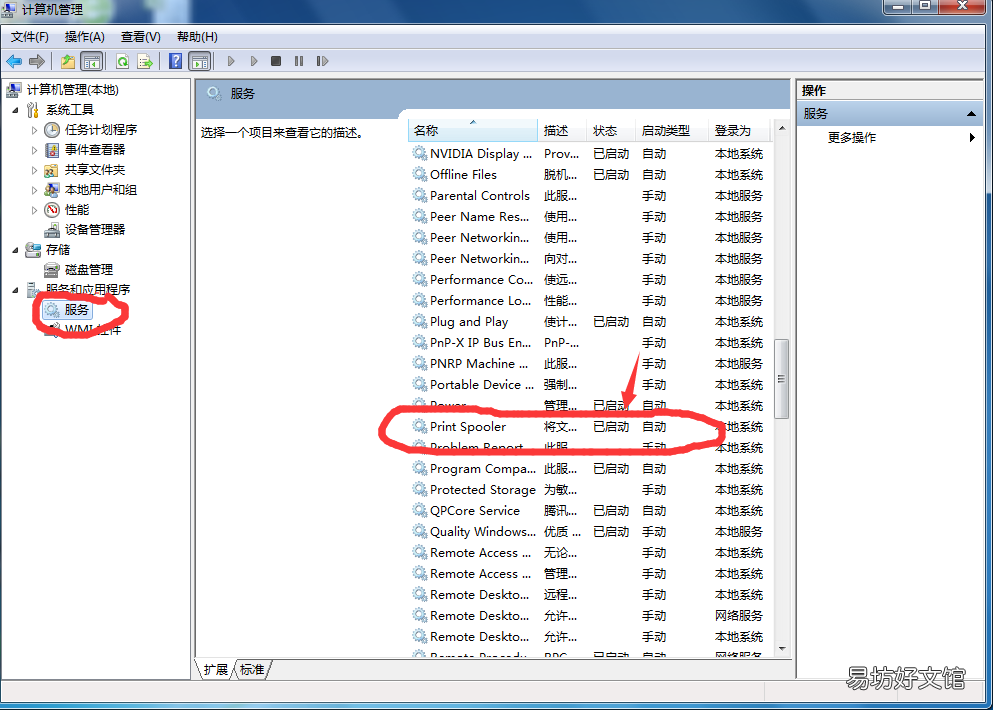This screenshot has height=710, width=993.
Task: Click the Refresh toolbar icon
Action: [122, 61]
